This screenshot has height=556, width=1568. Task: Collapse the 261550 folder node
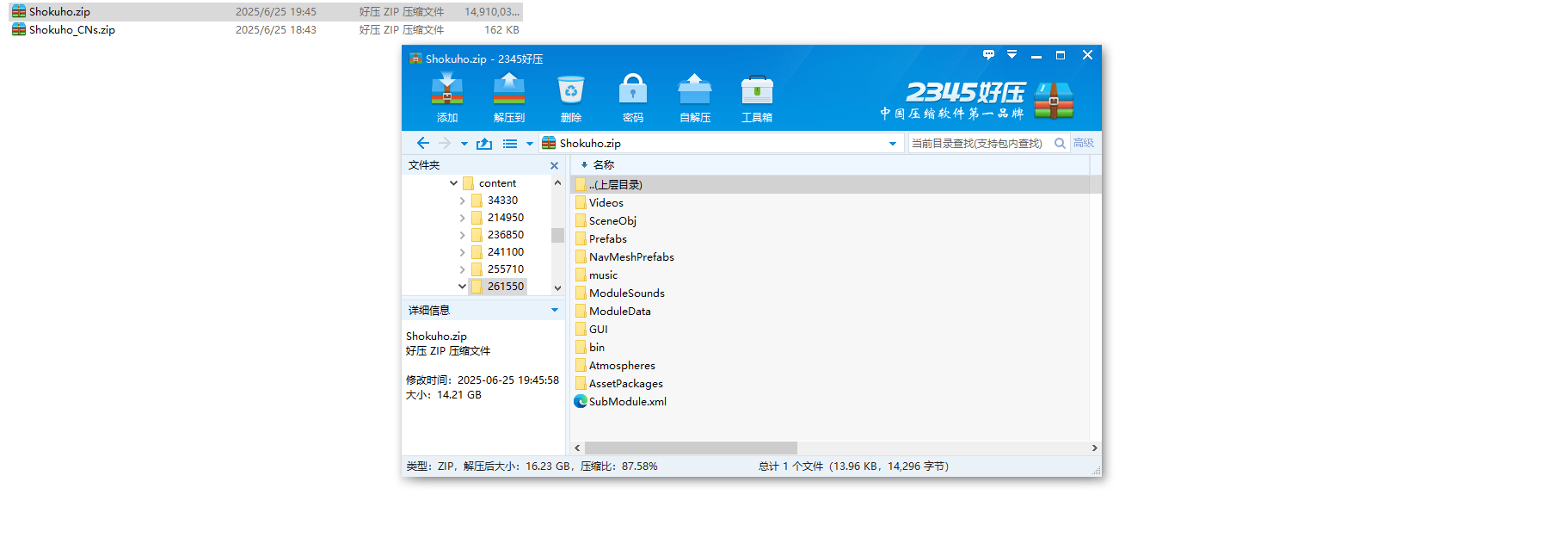pos(462,287)
